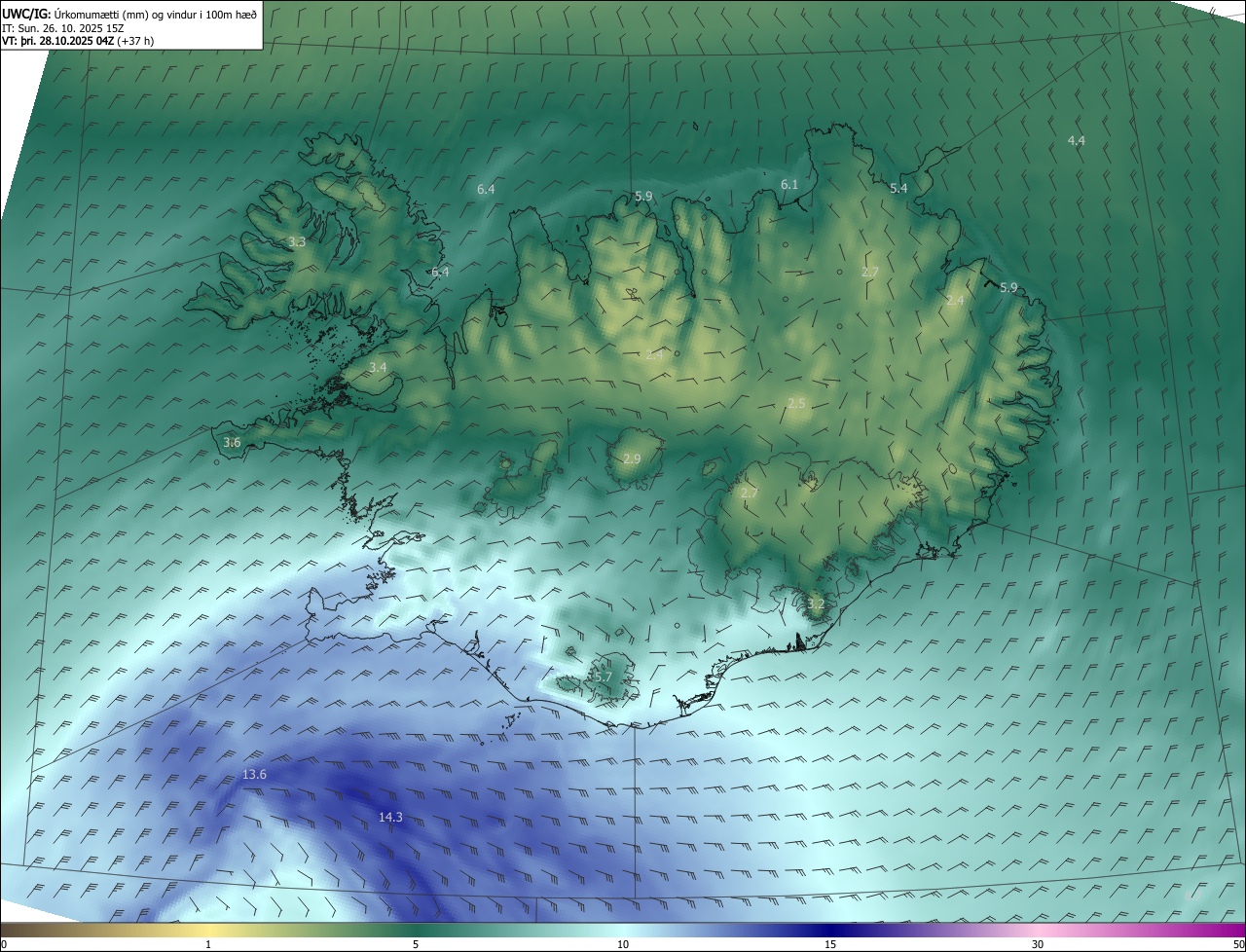Click the 5.4 value label

[898, 189]
